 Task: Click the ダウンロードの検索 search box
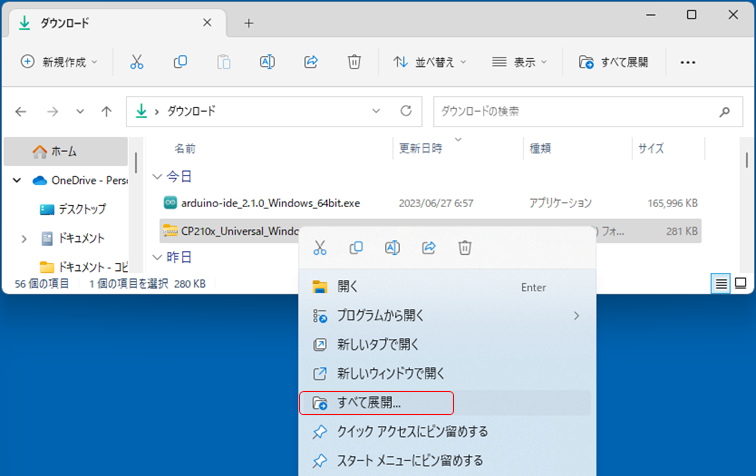click(x=586, y=111)
